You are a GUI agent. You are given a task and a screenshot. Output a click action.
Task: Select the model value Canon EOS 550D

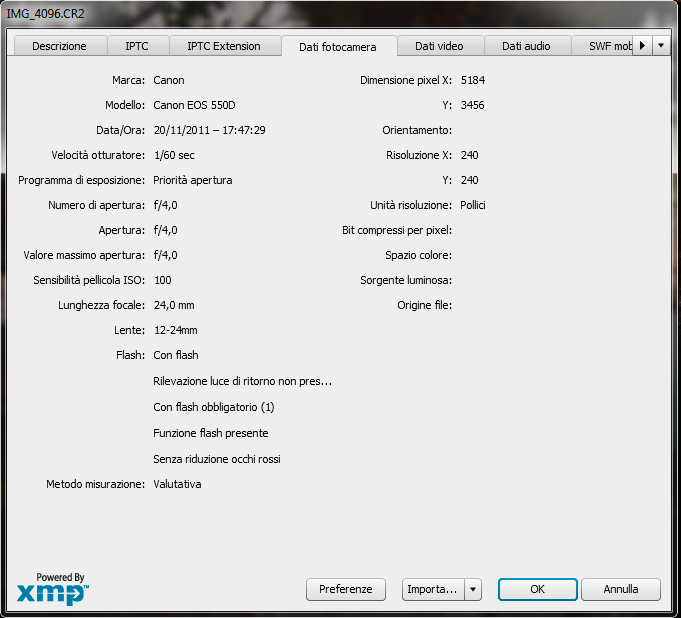coord(194,105)
